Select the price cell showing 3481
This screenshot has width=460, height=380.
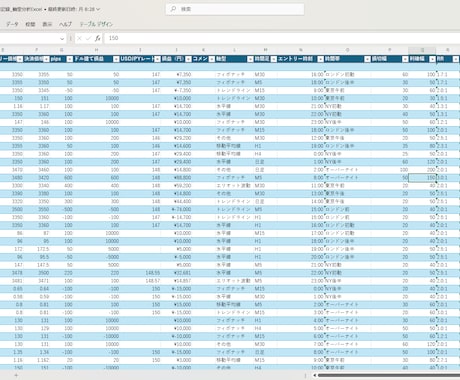click(12, 281)
